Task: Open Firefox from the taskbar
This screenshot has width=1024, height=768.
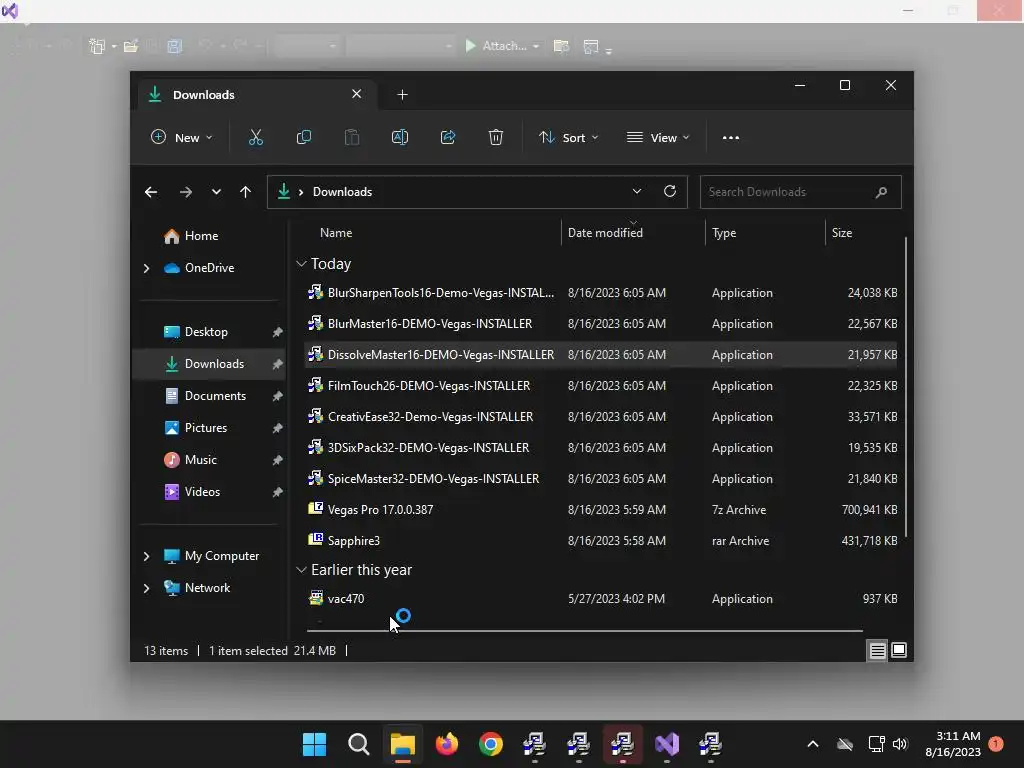Action: click(447, 744)
